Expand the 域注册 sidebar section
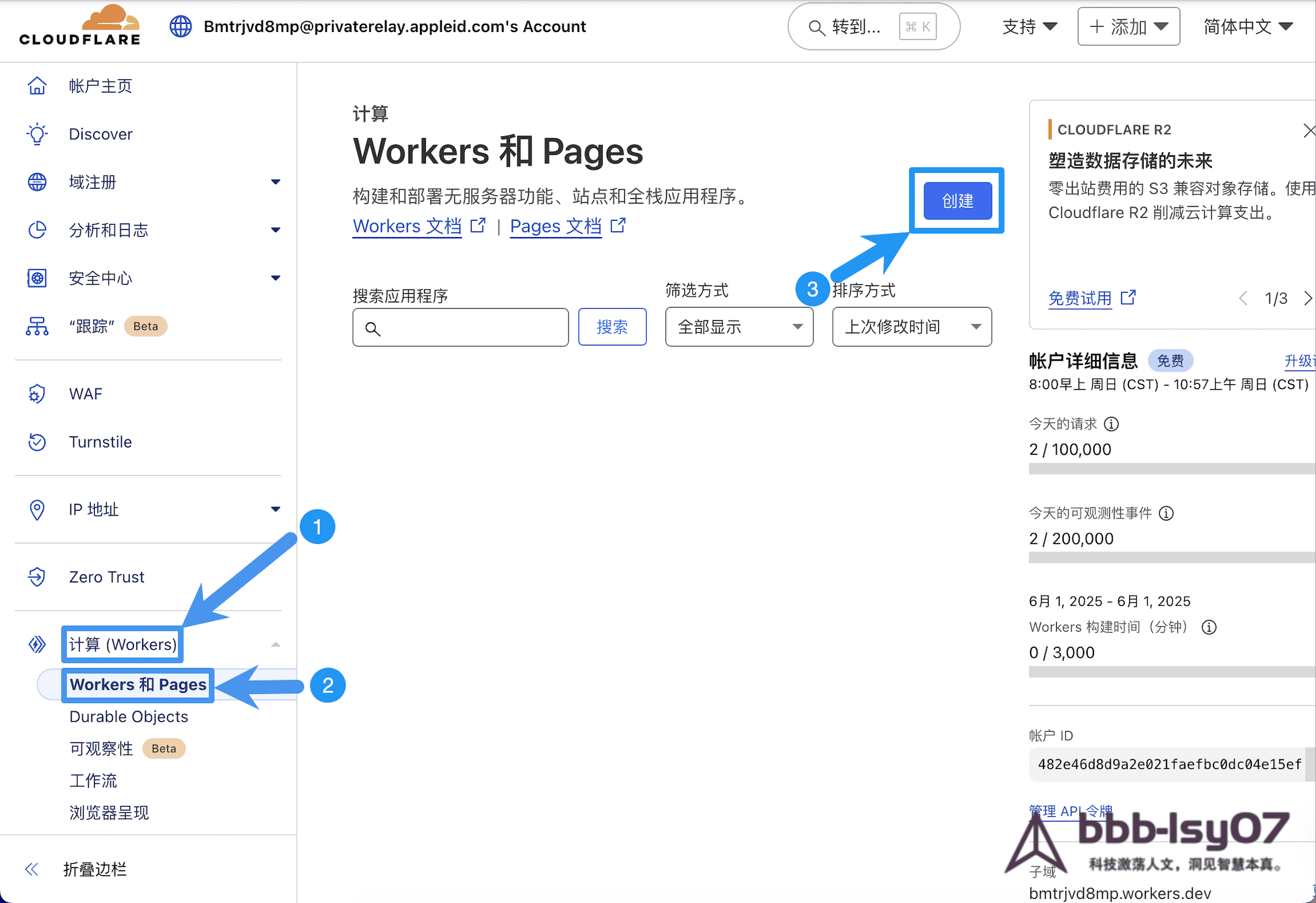The height and width of the screenshot is (903, 1316). 275,182
